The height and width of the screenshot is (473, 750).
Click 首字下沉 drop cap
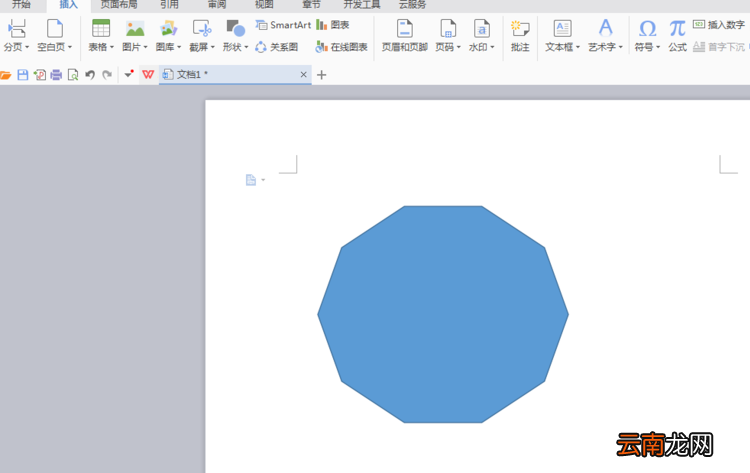719,47
